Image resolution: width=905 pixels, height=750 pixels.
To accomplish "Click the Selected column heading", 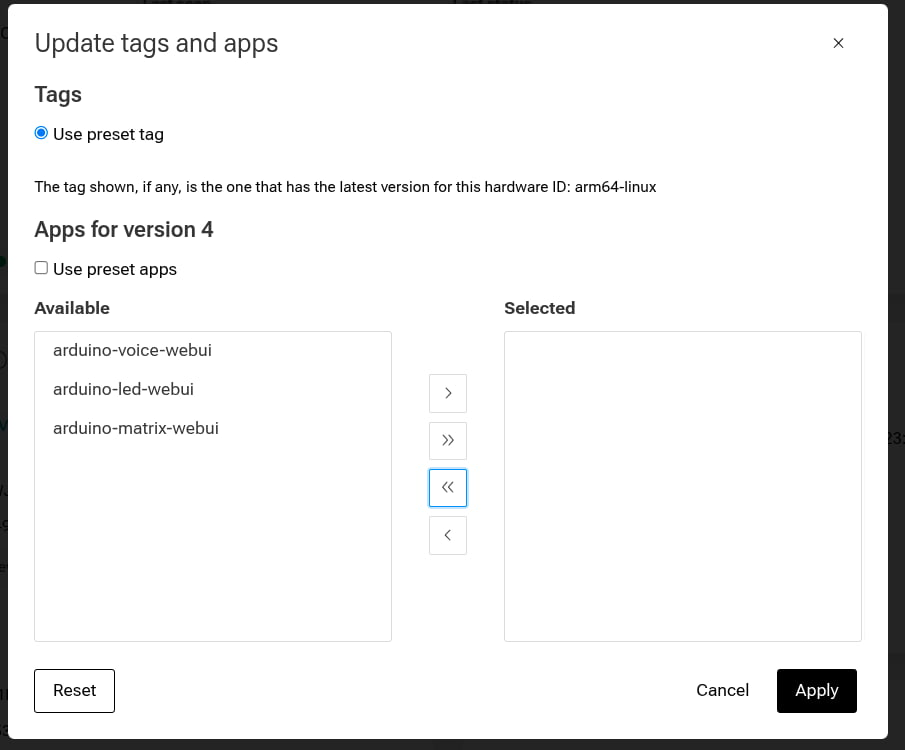I will tap(539, 308).
